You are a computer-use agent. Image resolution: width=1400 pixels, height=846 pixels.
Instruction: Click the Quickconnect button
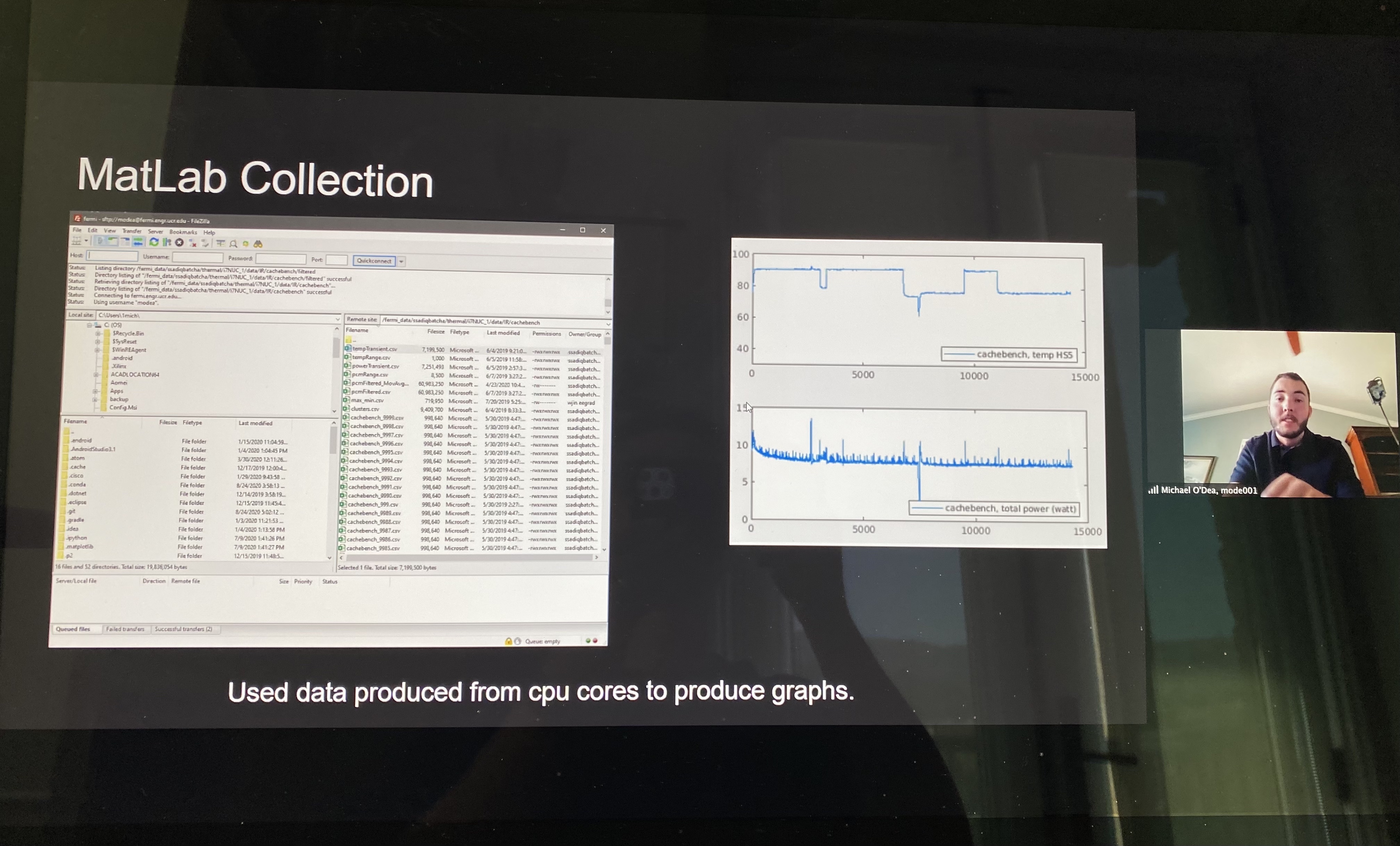point(374,261)
